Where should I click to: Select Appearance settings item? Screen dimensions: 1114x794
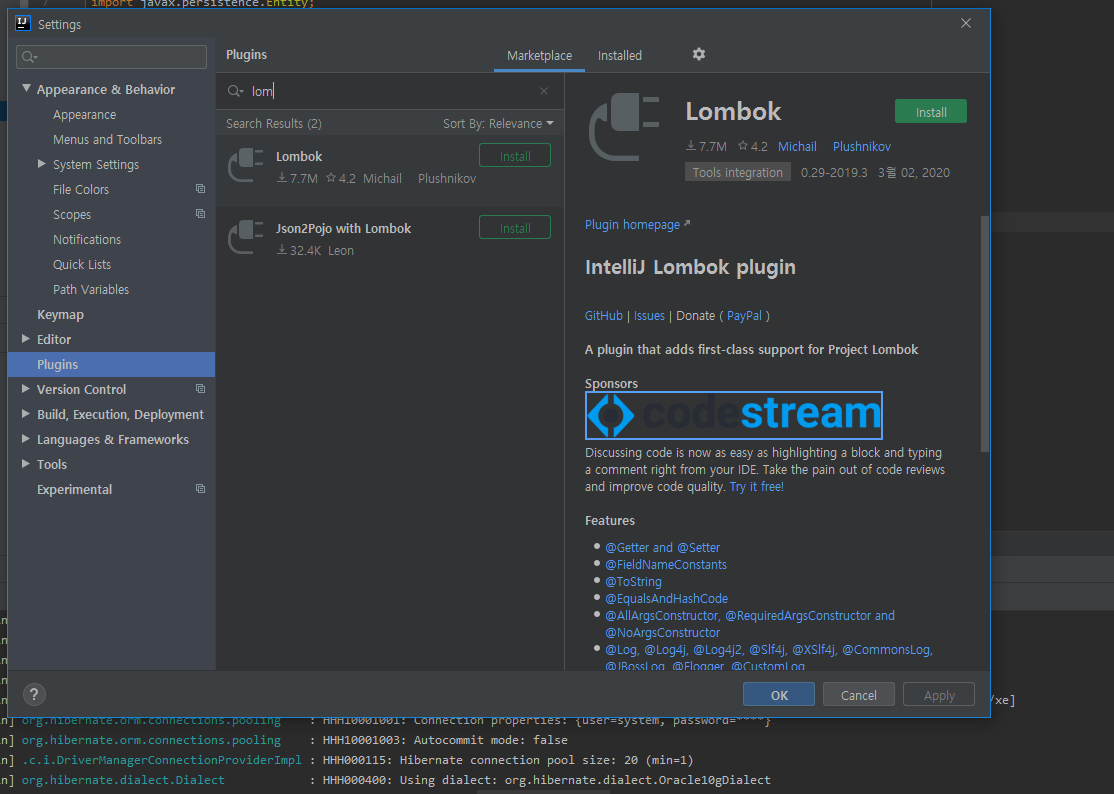pyautogui.click(x=85, y=114)
